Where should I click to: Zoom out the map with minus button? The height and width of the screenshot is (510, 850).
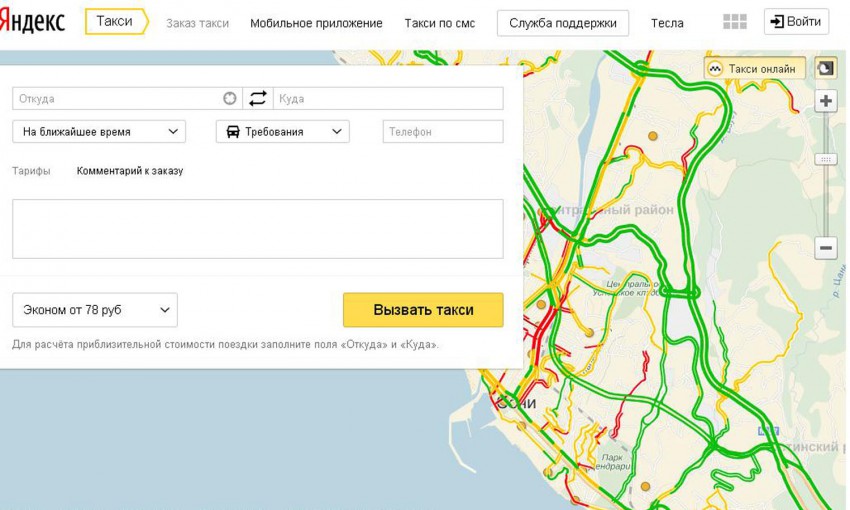click(x=826, y=247)
